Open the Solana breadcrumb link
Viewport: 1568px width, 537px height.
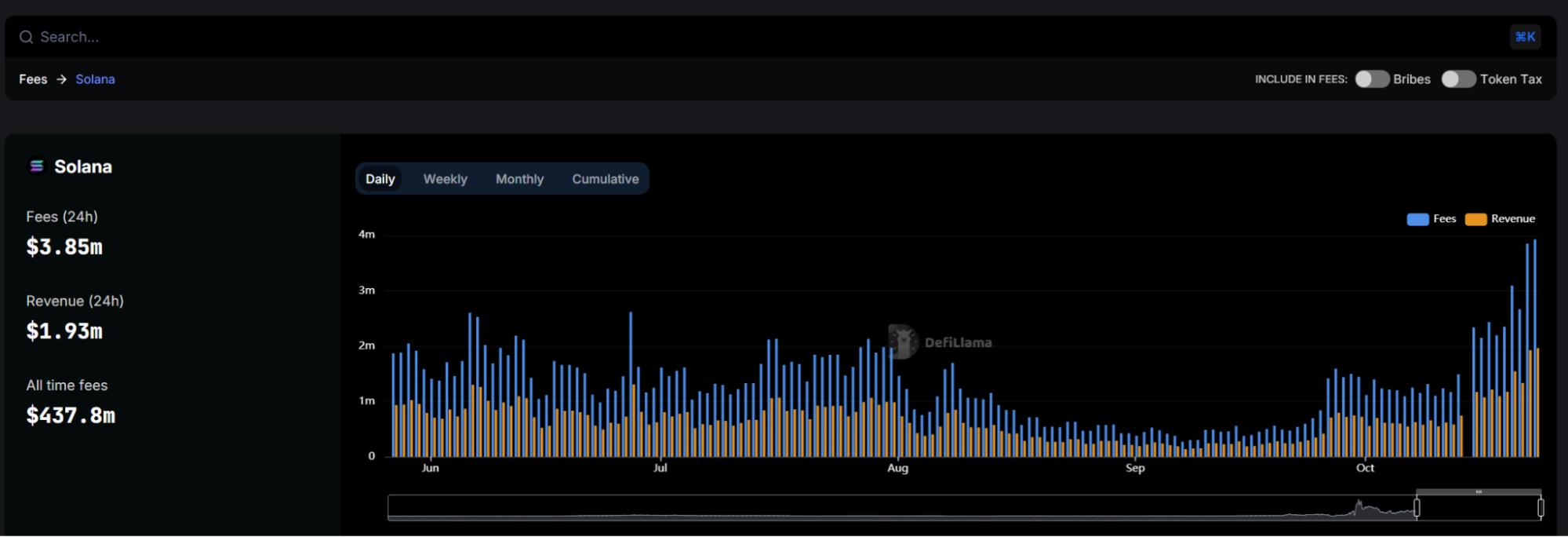[x=95, y=79]
